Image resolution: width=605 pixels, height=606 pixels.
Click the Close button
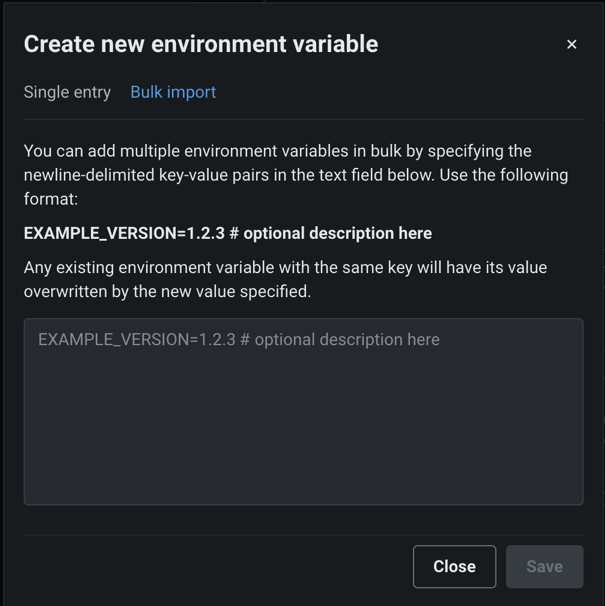pos(454,566)
